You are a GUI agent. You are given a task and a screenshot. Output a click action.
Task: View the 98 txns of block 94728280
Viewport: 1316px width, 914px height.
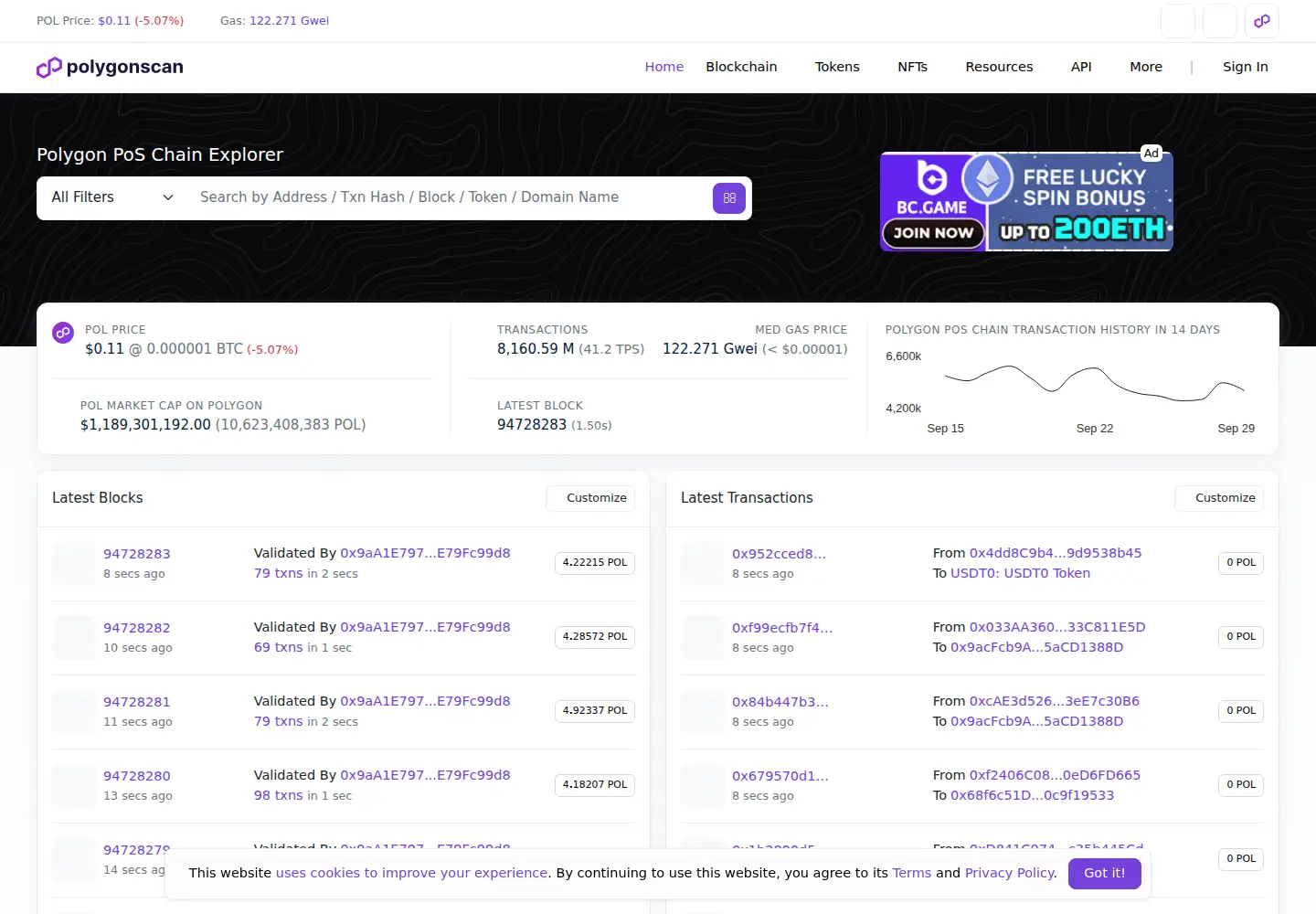pos(279,795)
